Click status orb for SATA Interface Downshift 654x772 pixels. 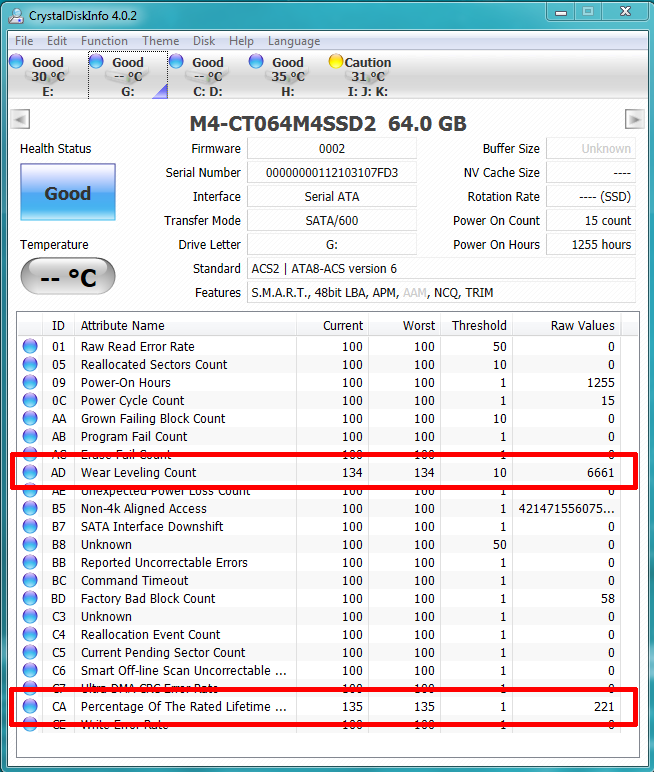30,526
